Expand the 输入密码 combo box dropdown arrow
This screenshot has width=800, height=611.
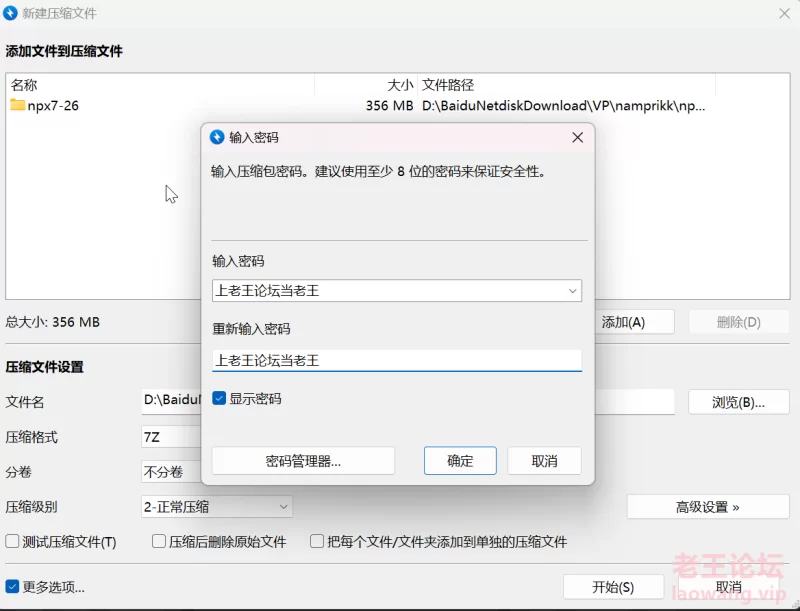(x=572, y=291)
